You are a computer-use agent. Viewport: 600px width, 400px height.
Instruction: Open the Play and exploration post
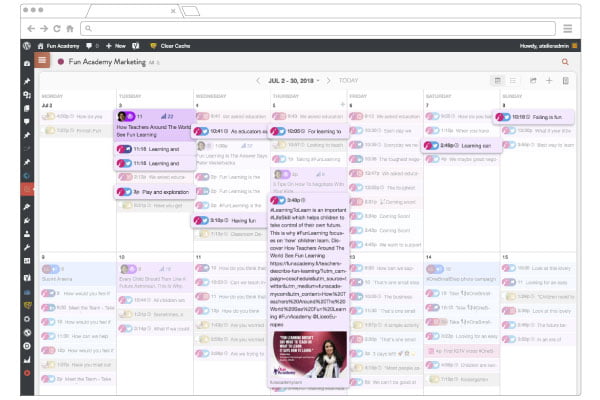coord(154,192)
